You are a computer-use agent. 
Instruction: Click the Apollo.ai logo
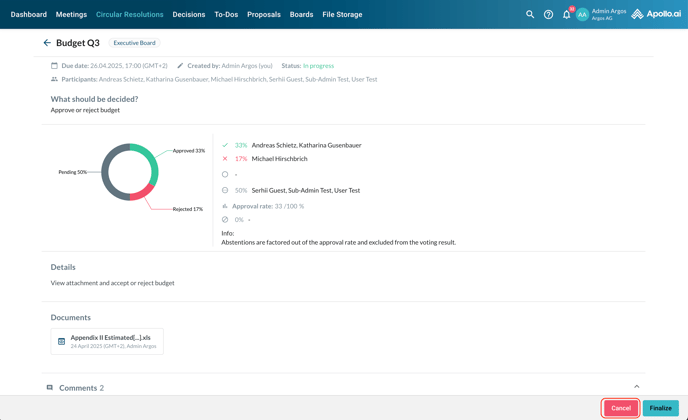(x=656, y=15)
